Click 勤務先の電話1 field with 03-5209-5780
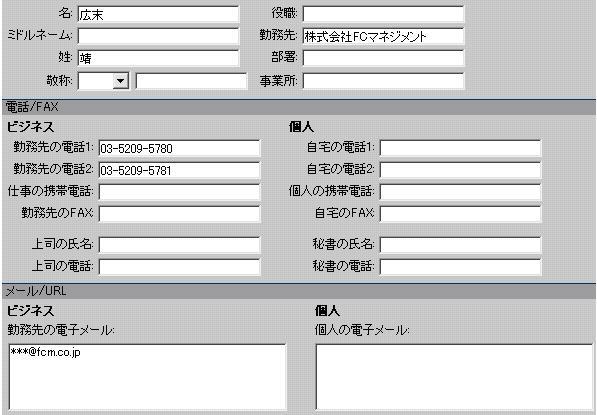 [x=179, y=148]
